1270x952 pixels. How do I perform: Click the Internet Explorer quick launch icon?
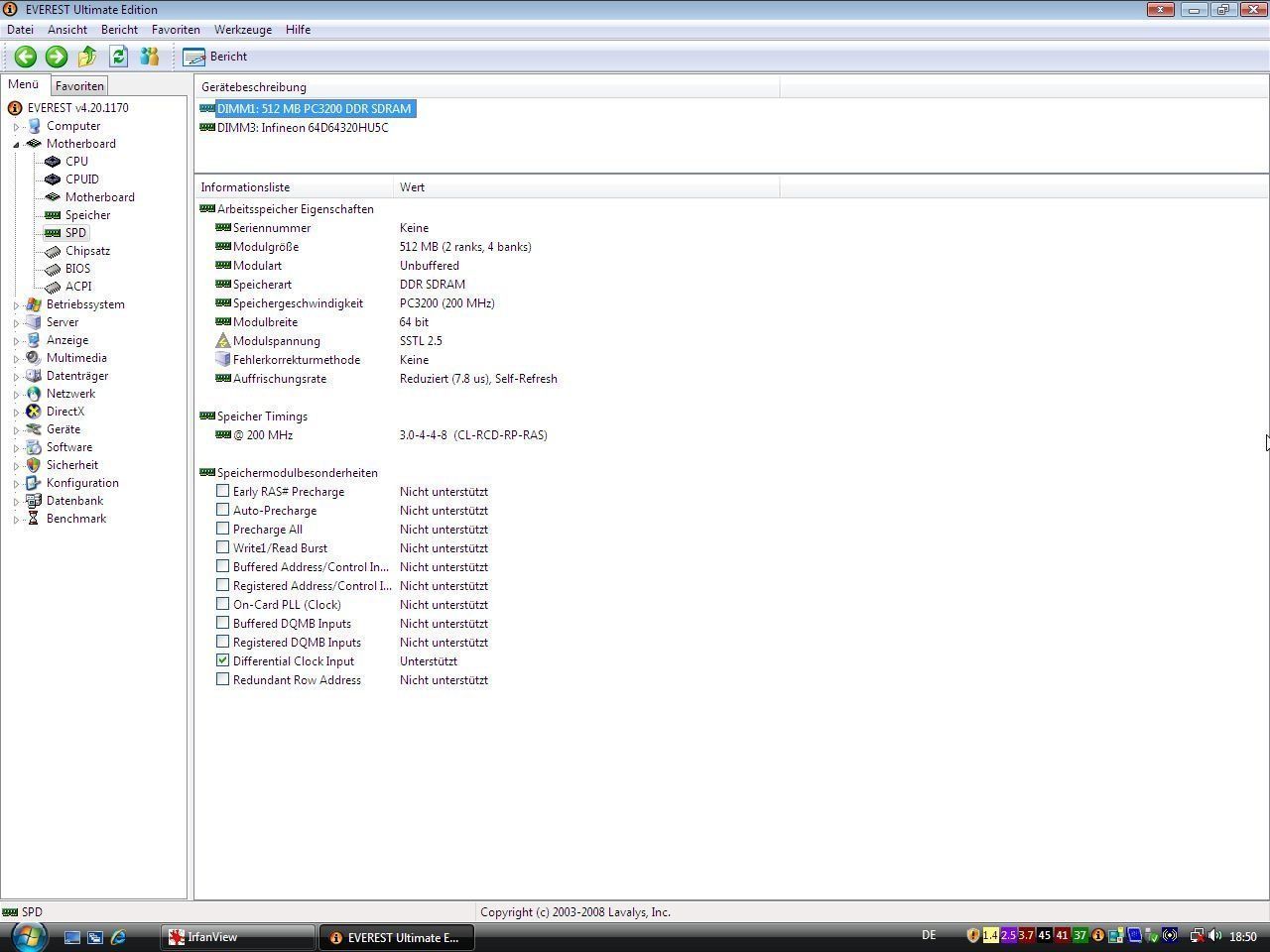click(119, 937)
